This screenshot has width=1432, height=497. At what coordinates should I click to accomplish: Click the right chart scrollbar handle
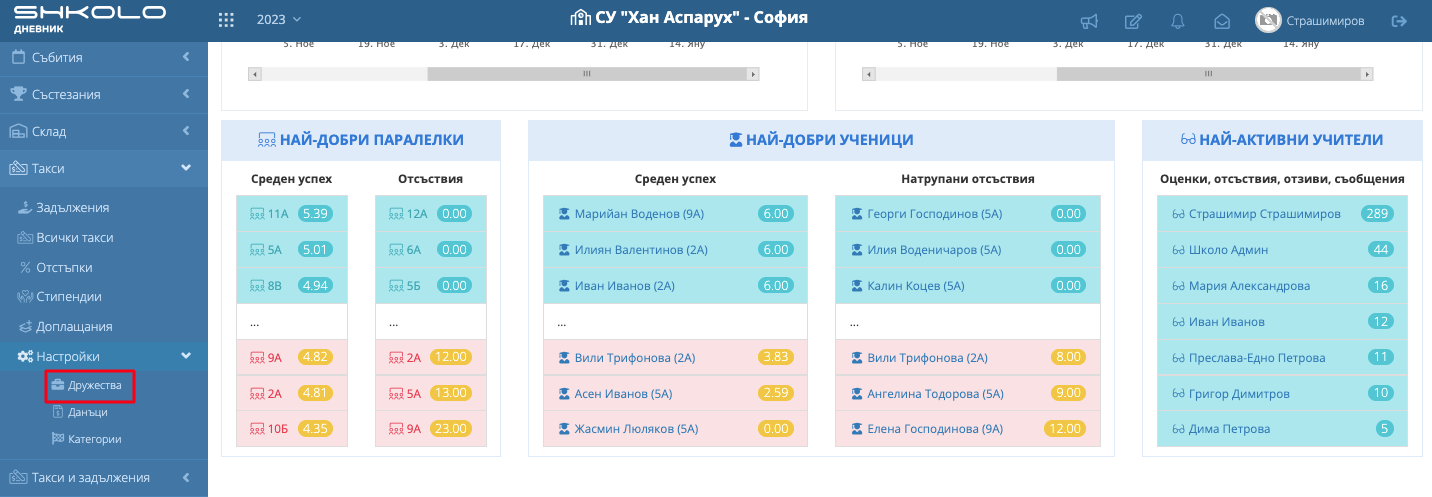(x=1209, y=74)
